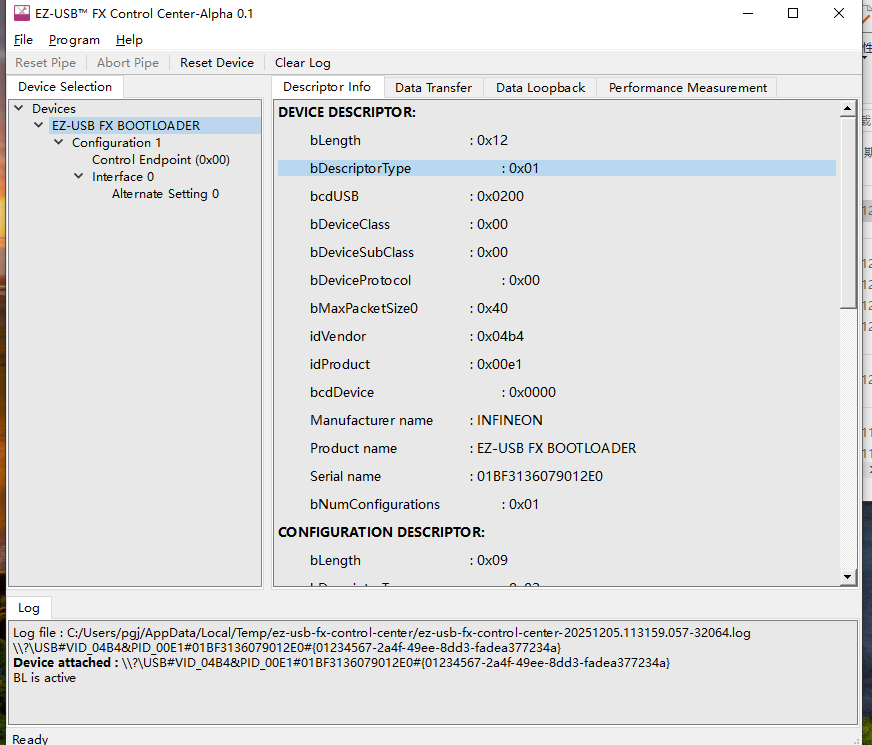Open the Program menu

click(75, 40)
